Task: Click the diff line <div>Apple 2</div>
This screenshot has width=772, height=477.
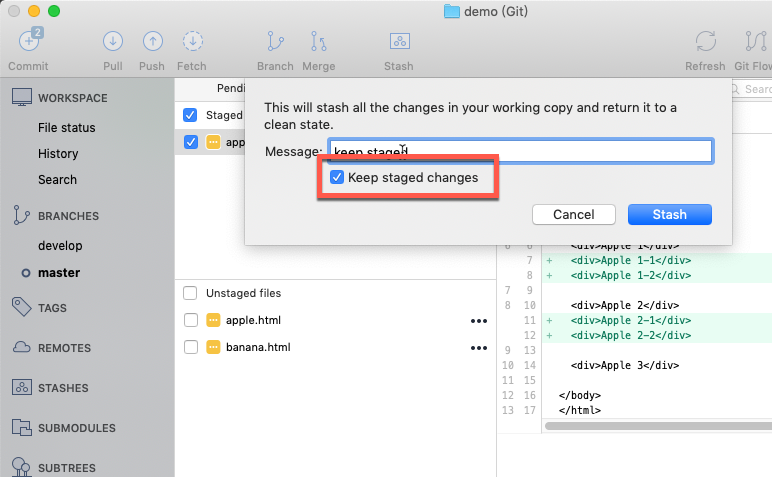Action: point(625,305)
